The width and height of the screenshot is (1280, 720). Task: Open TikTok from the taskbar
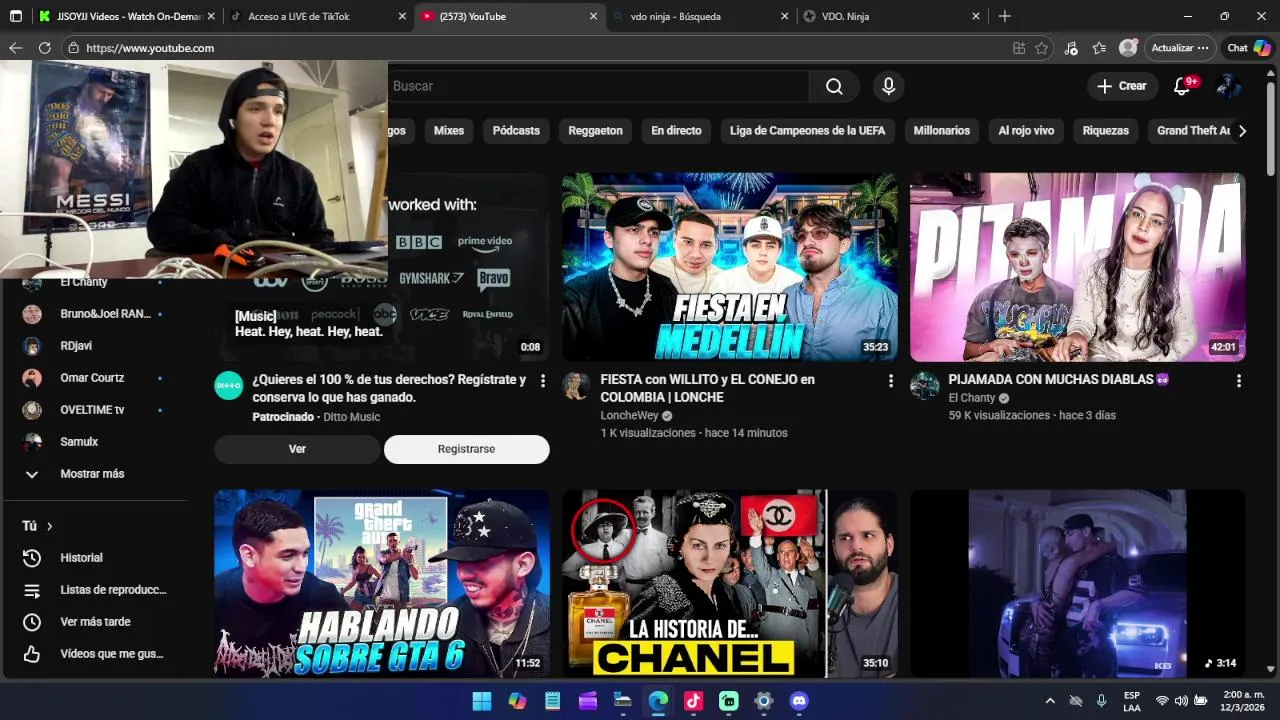pos(693,701)
